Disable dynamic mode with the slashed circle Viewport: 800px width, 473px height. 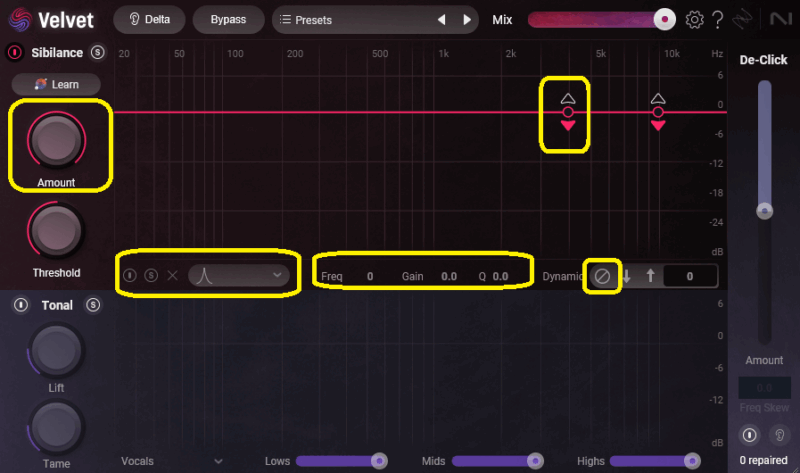(602, 276)
